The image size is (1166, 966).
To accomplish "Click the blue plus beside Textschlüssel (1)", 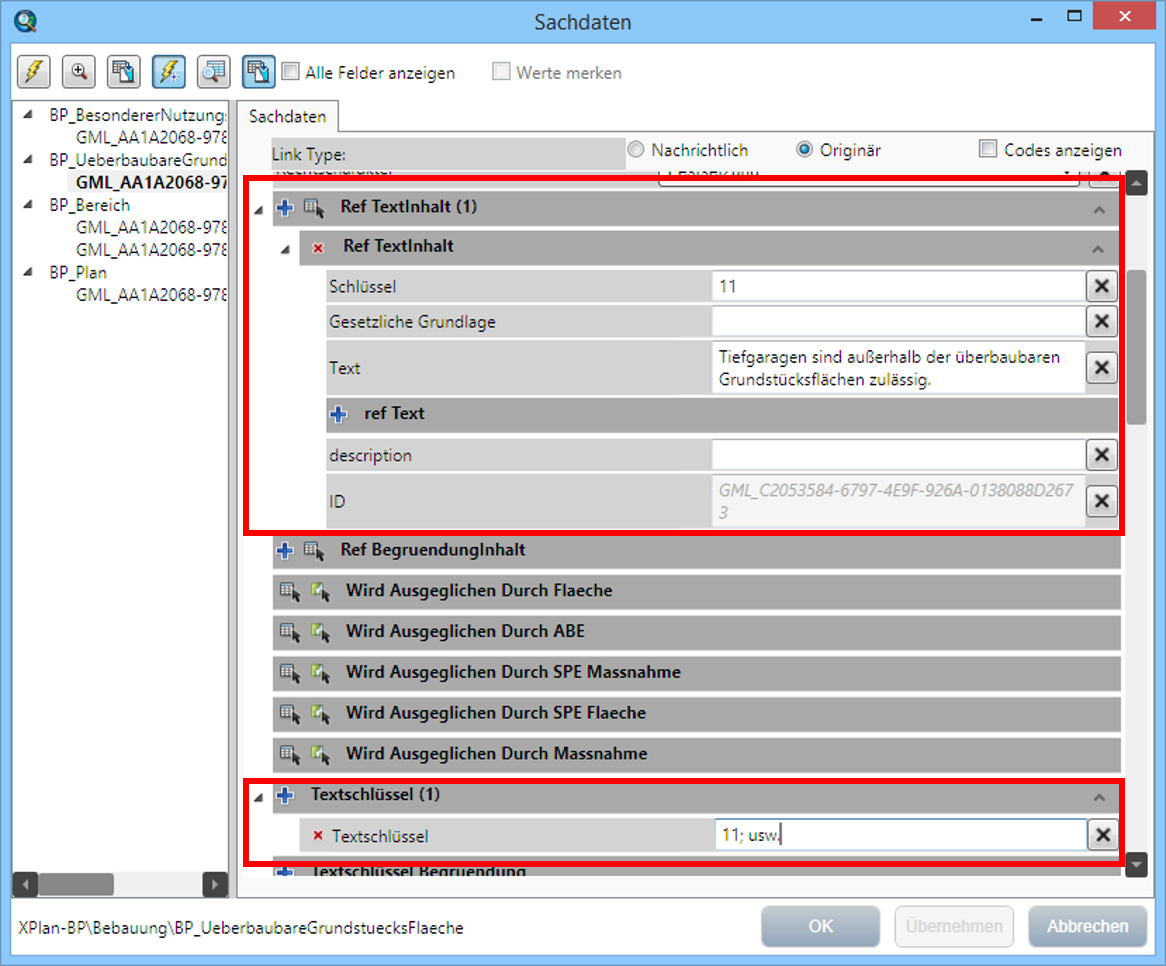I will [285, 796].
